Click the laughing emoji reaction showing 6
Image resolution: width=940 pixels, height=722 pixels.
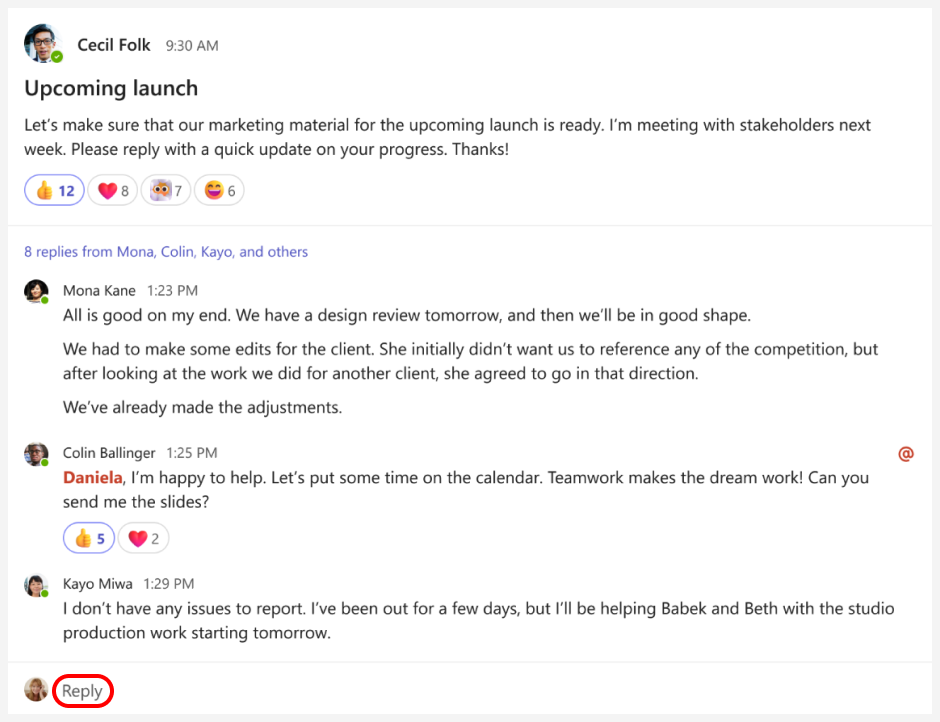click(219, 191)
